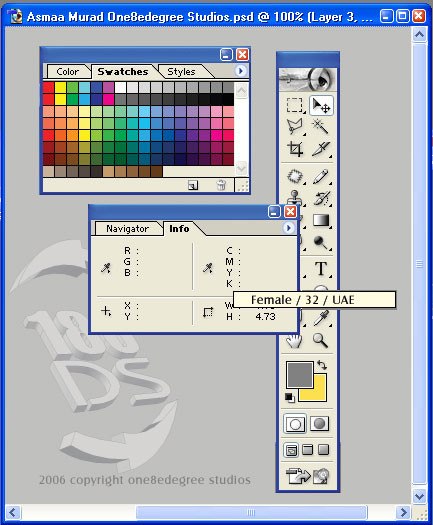The height and width of the screenshot is (525, 433).
Task: Open RGB eyedropper options in Info panel
Action: 106,268
